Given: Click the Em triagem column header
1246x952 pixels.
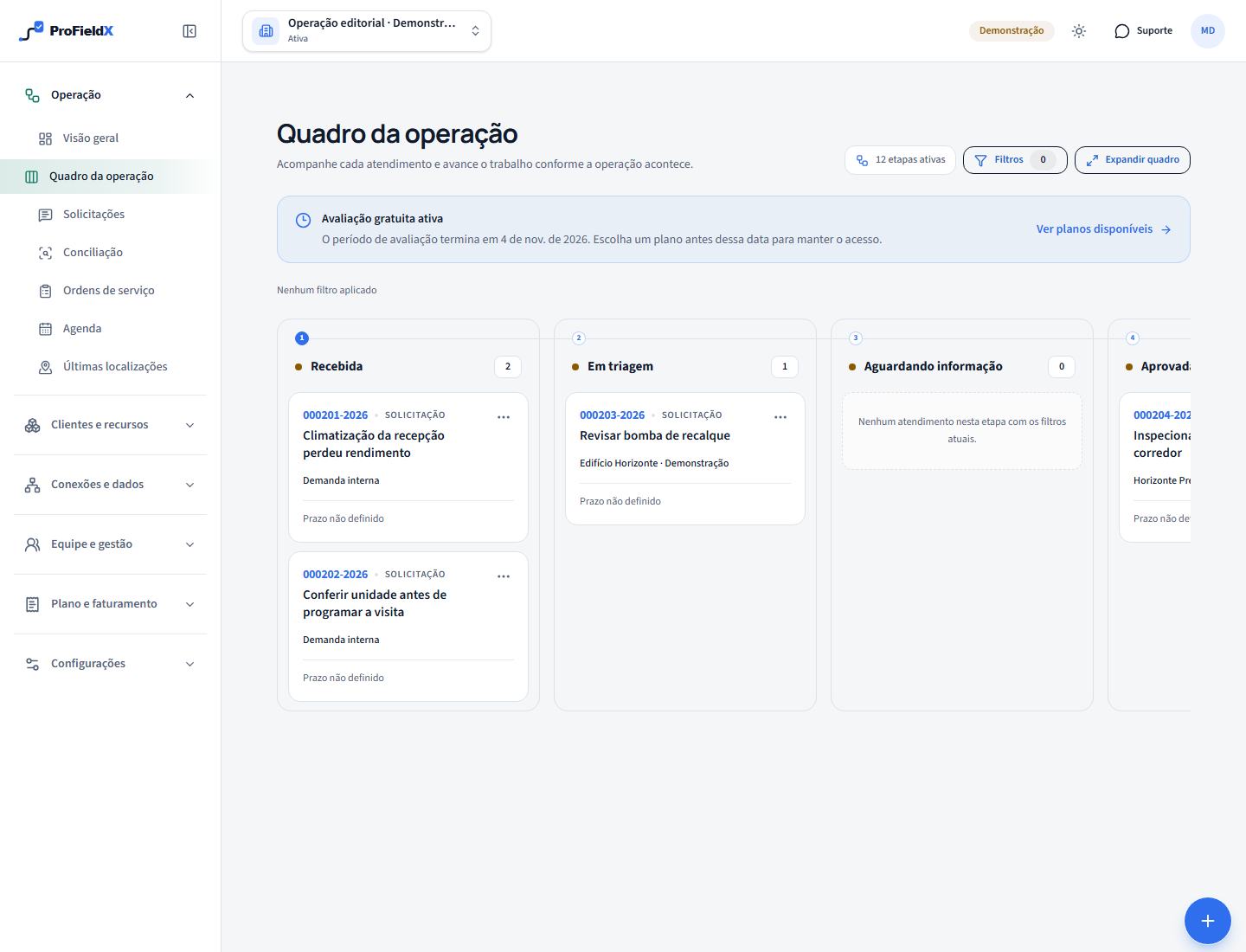Looking at the screenshot, I should [x=620, y=367].
